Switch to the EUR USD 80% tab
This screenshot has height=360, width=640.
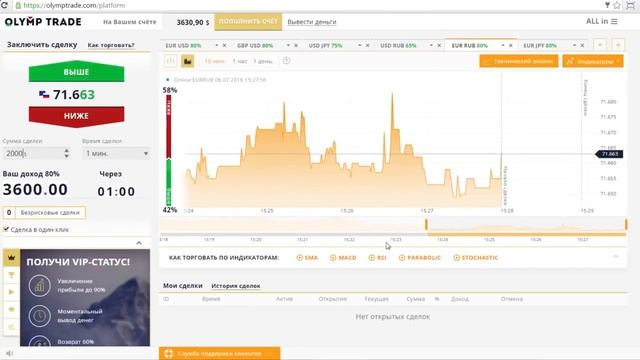point(183,45)
